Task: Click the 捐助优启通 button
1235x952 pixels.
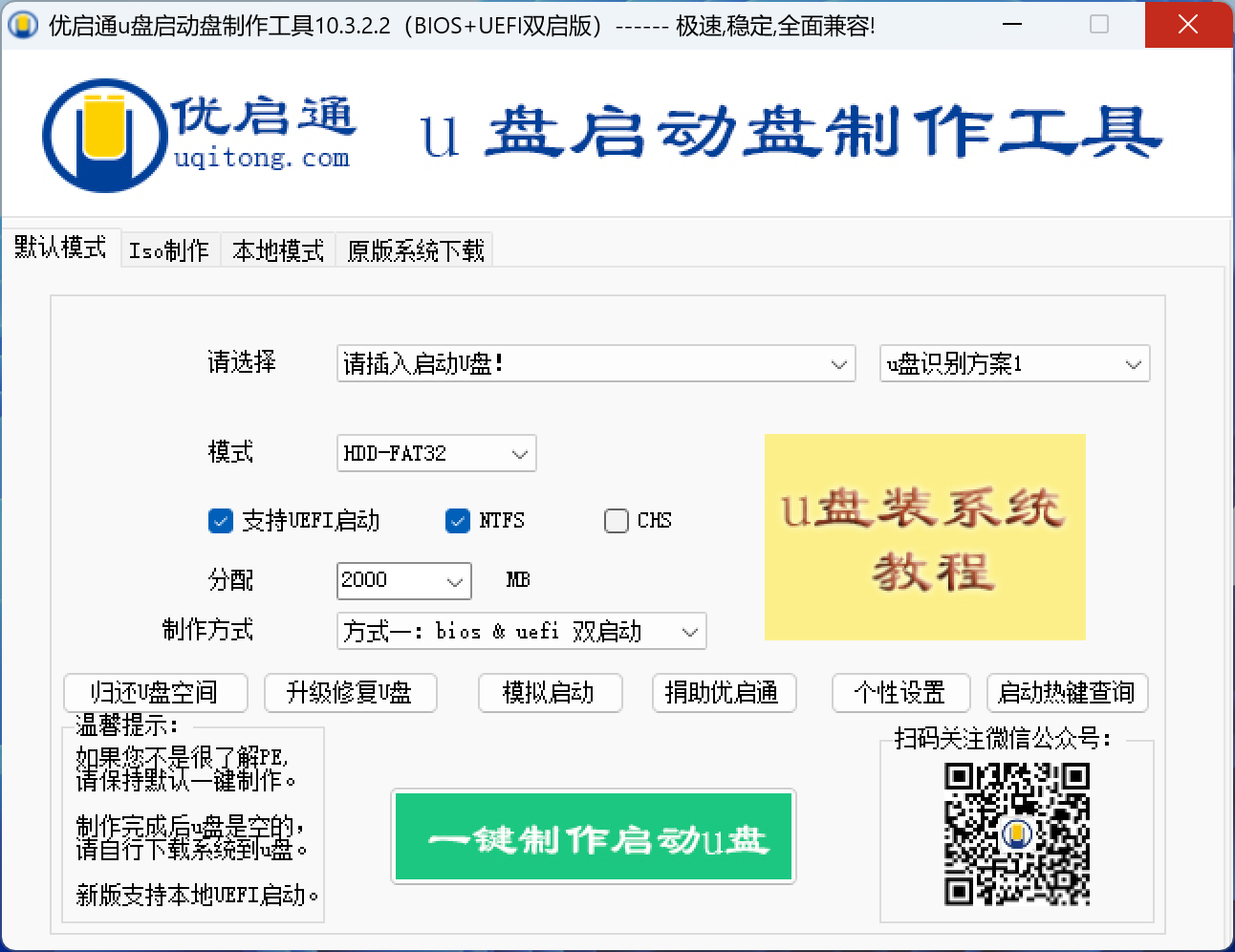Action: click(724, 693)
